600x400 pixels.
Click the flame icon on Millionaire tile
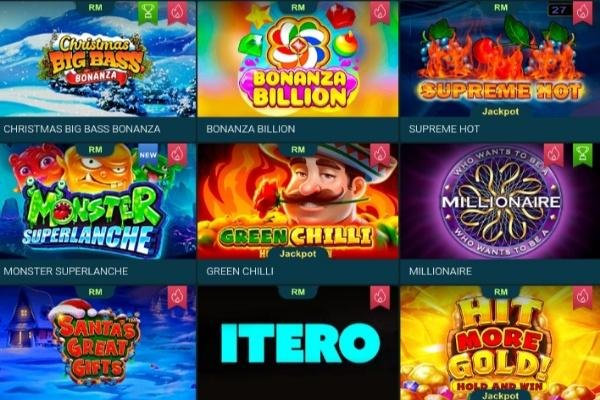tap(553, 155)
